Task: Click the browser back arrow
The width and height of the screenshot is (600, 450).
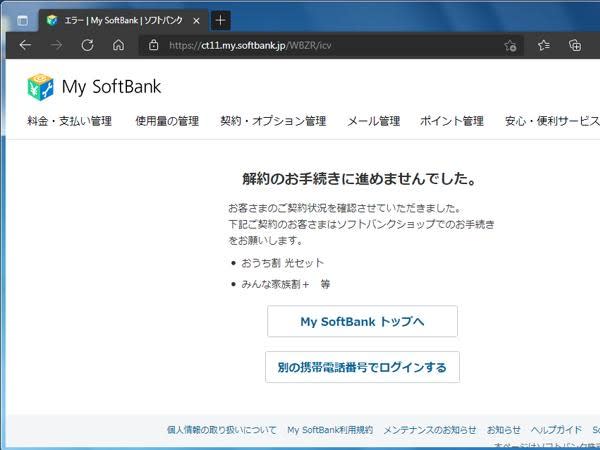Action: click(x=25, y=45)
